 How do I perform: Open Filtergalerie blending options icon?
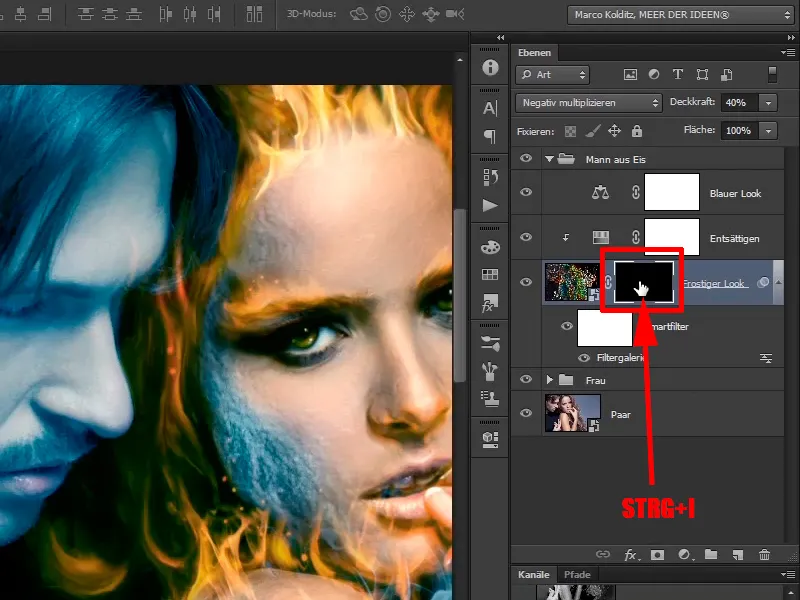coord(766,358)
